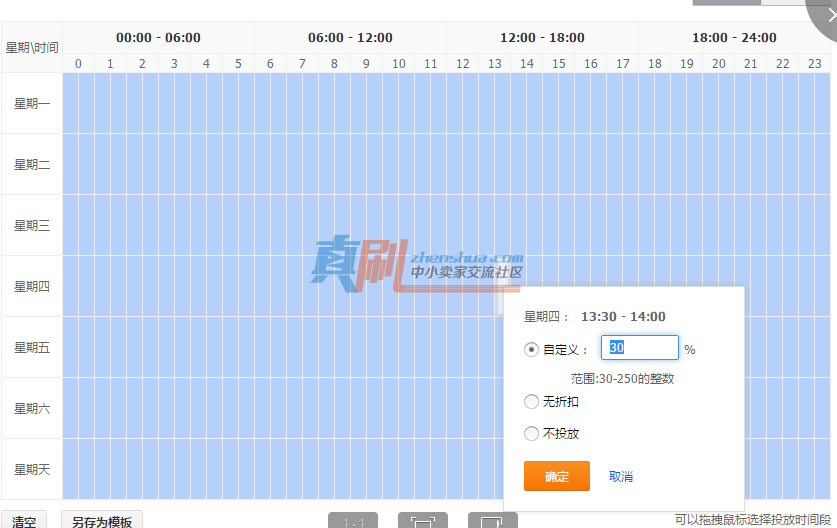This screenshot has height=528, width=837.
Task: Click hour 0 in the header row
Action: (x=78, y=64)
